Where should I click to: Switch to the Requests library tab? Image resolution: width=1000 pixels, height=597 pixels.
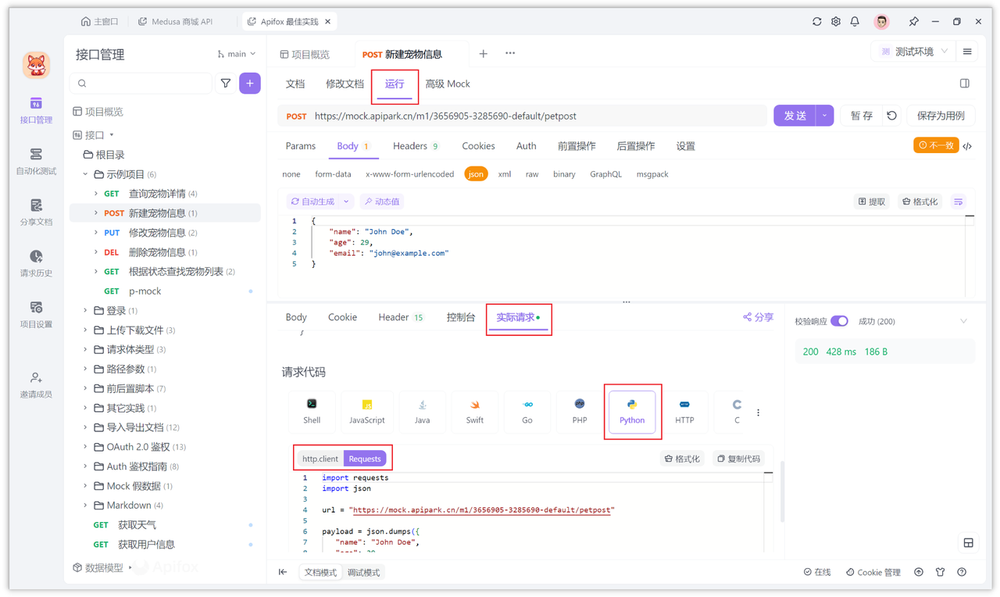(365, 458)
